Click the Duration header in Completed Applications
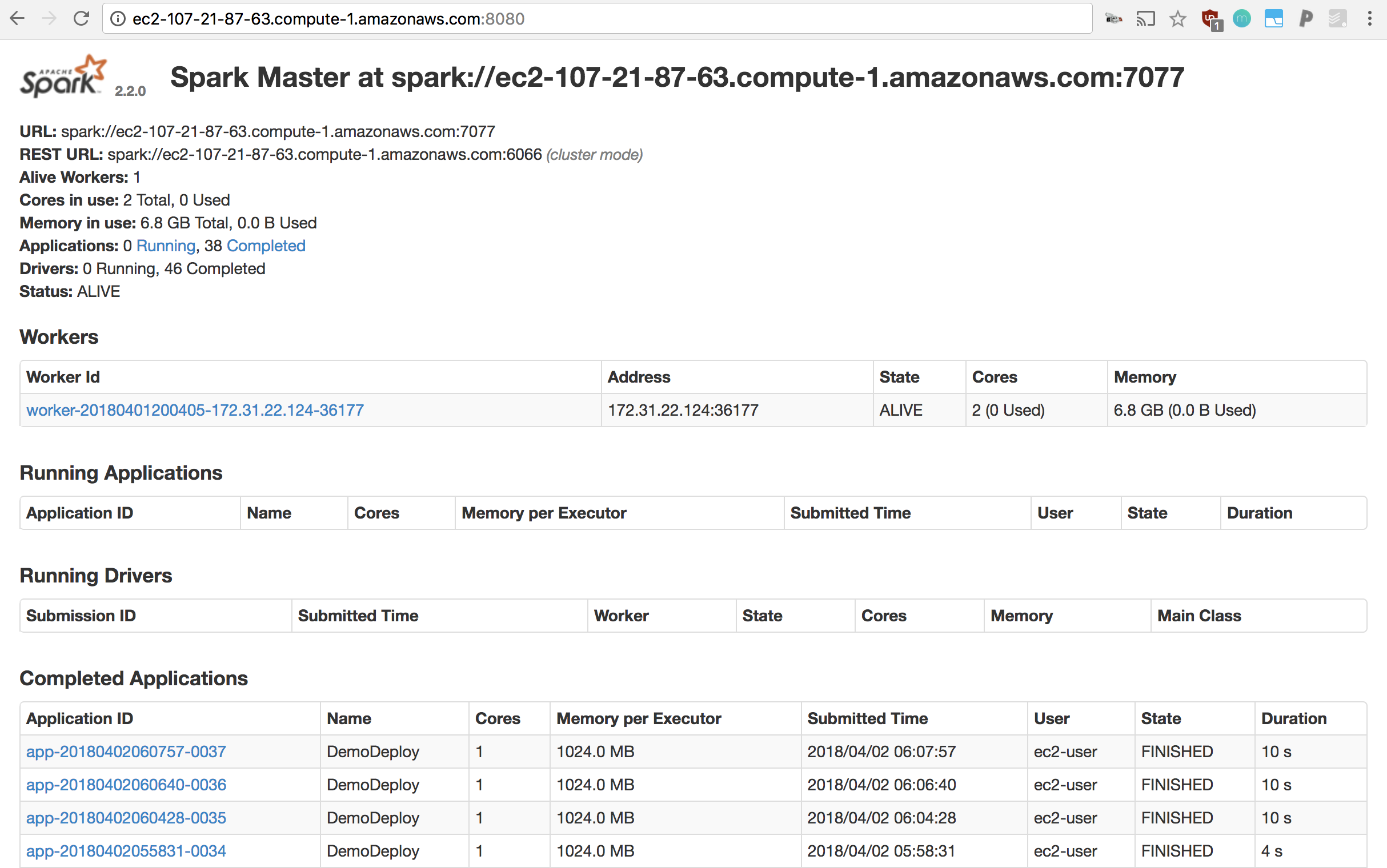This screenshot has width=1387, height=868. tap(1294, 718)
